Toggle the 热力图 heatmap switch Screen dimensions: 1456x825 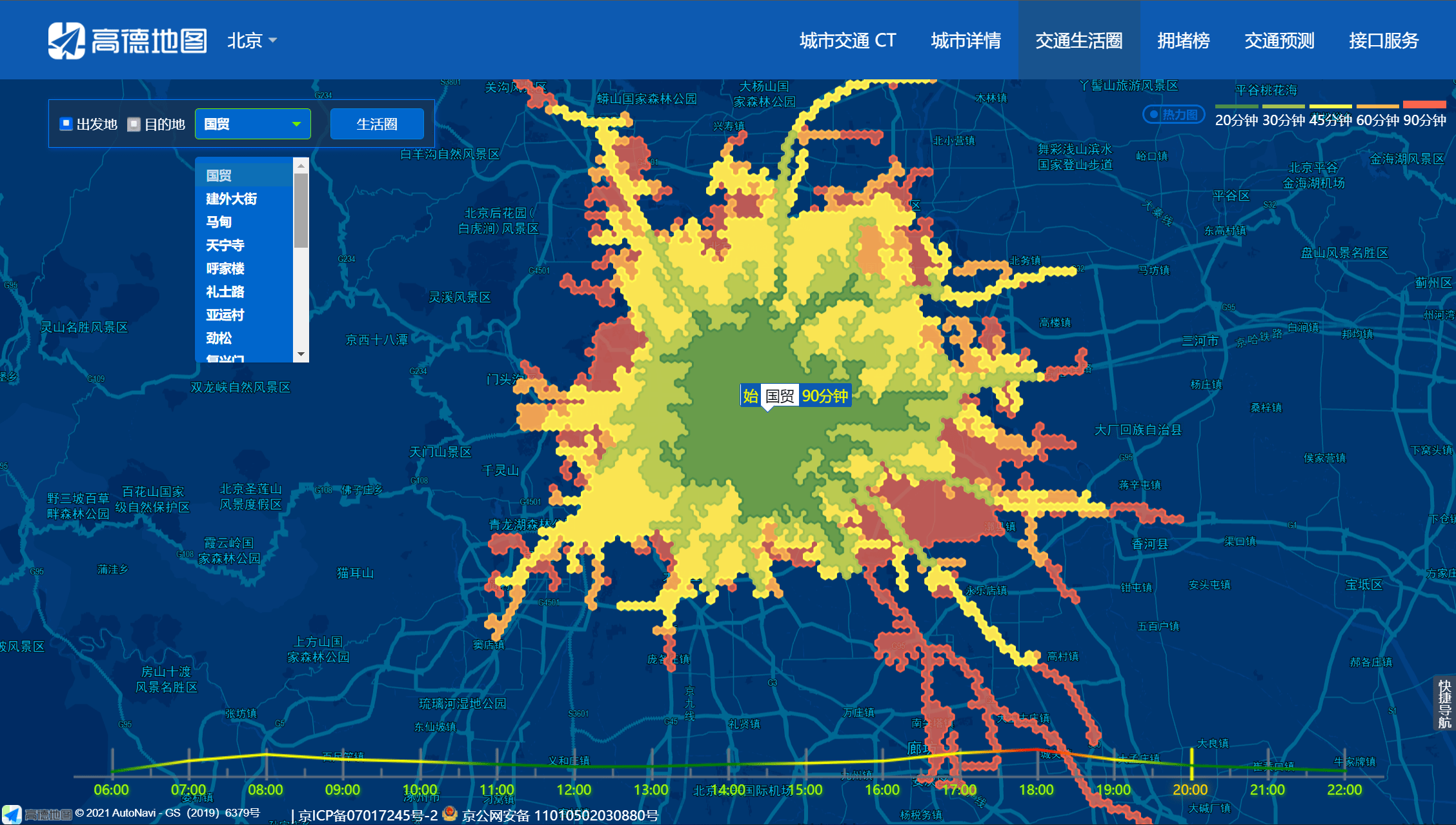[1174, 115]
